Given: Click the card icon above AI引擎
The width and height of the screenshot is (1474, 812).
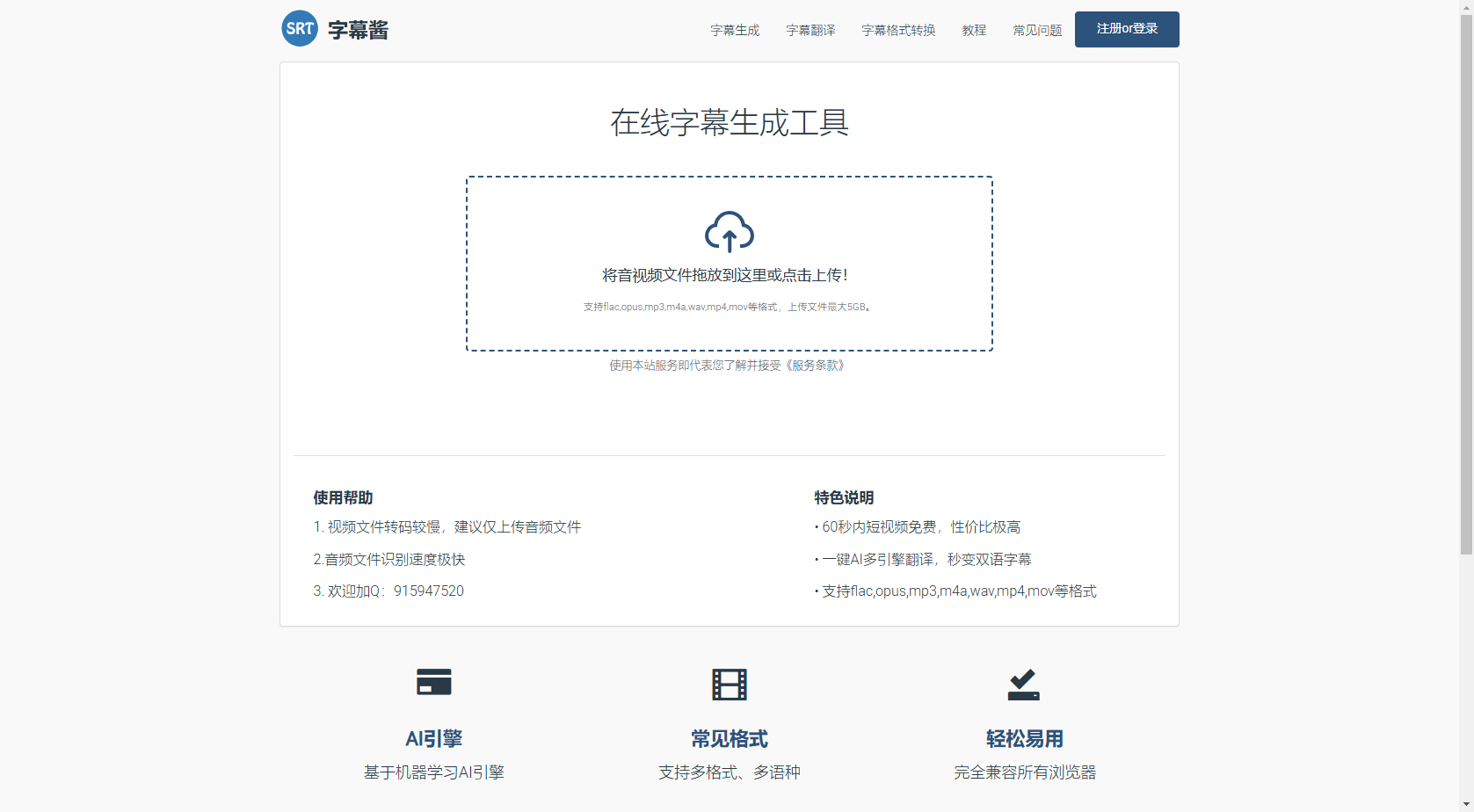Looking at the screenshot, I should 433,683.
